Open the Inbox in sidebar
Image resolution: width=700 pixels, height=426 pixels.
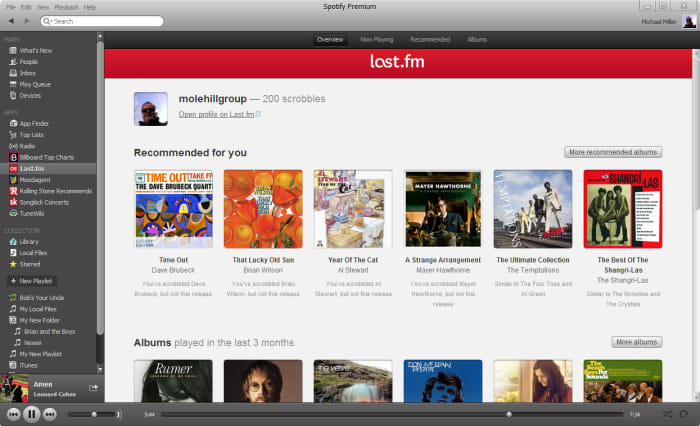tap(28, 73)
